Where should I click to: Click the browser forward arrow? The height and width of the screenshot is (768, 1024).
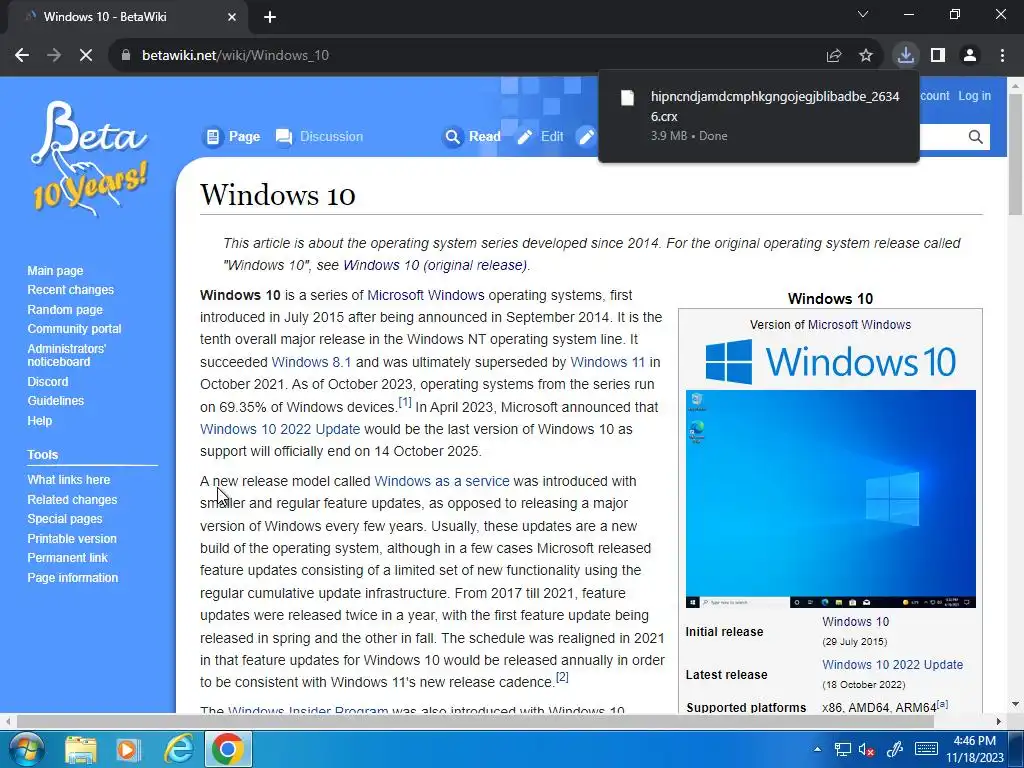[x=54, y=56]
